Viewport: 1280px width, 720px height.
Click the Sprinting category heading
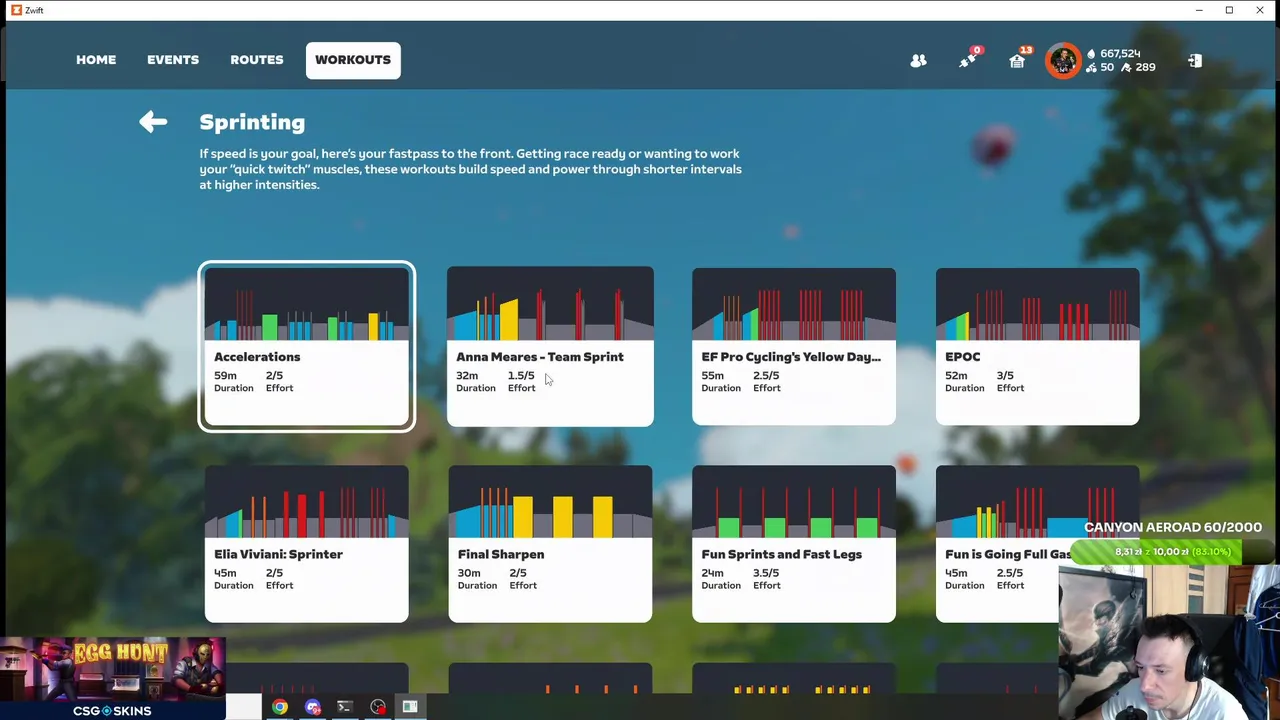tap(252, 122)
